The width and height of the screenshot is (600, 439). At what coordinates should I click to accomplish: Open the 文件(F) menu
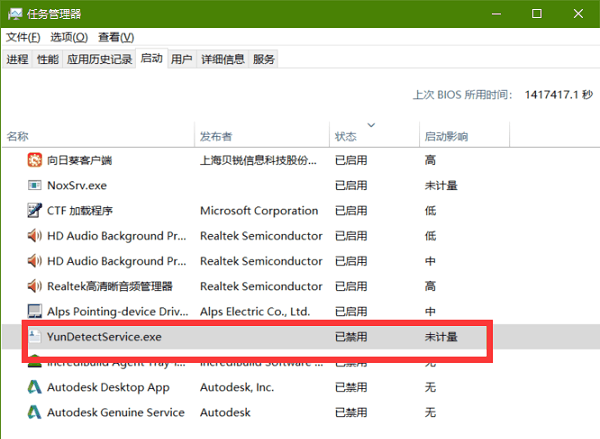[x=23, y=37]
